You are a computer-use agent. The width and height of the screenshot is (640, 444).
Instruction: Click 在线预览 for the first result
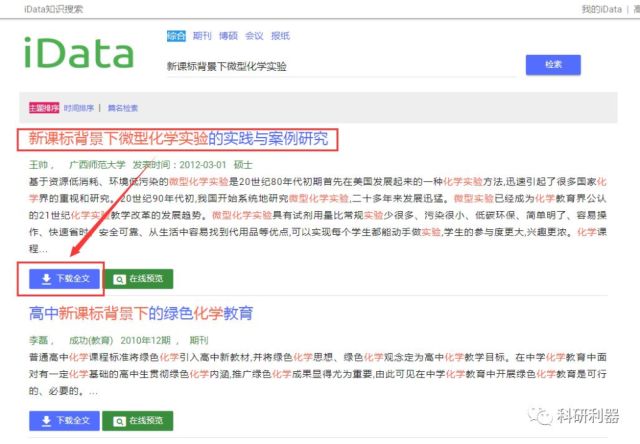138,279
